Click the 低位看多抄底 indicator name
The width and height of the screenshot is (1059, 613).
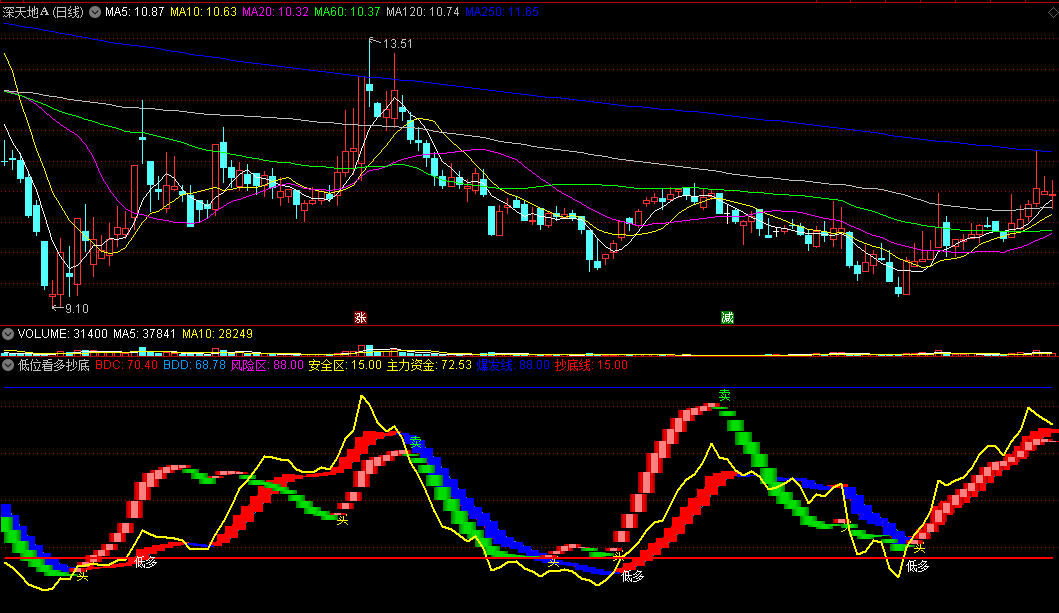click(54, 365)
